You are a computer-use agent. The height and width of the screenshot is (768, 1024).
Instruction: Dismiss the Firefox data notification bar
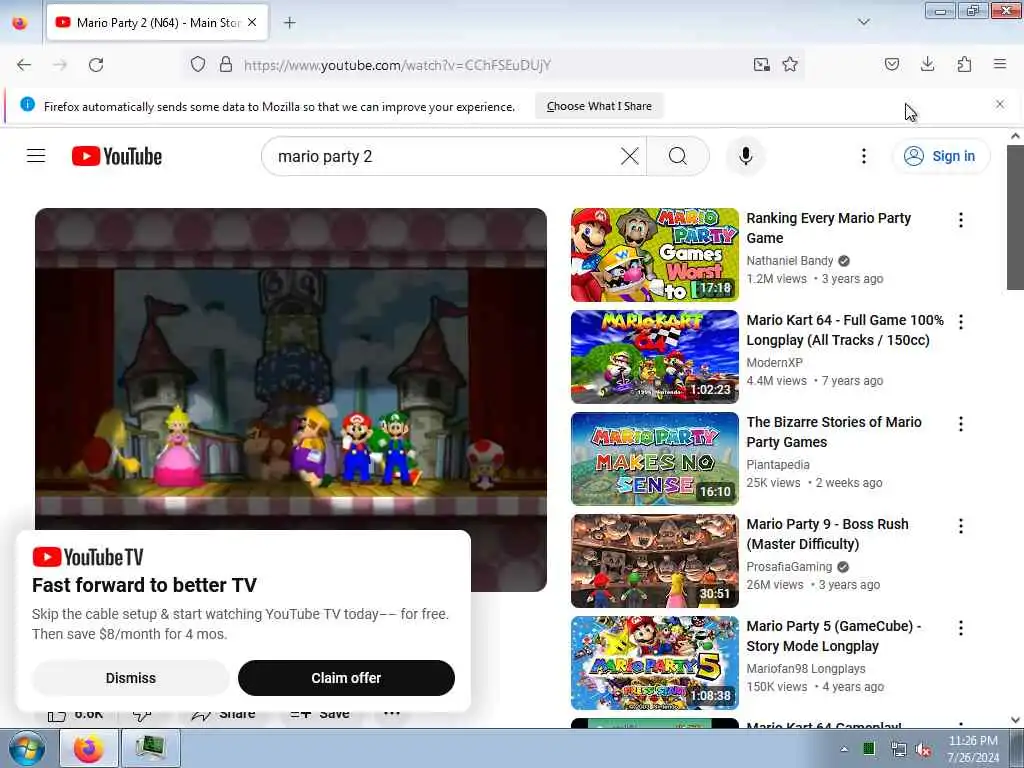tap(1000, 104)
